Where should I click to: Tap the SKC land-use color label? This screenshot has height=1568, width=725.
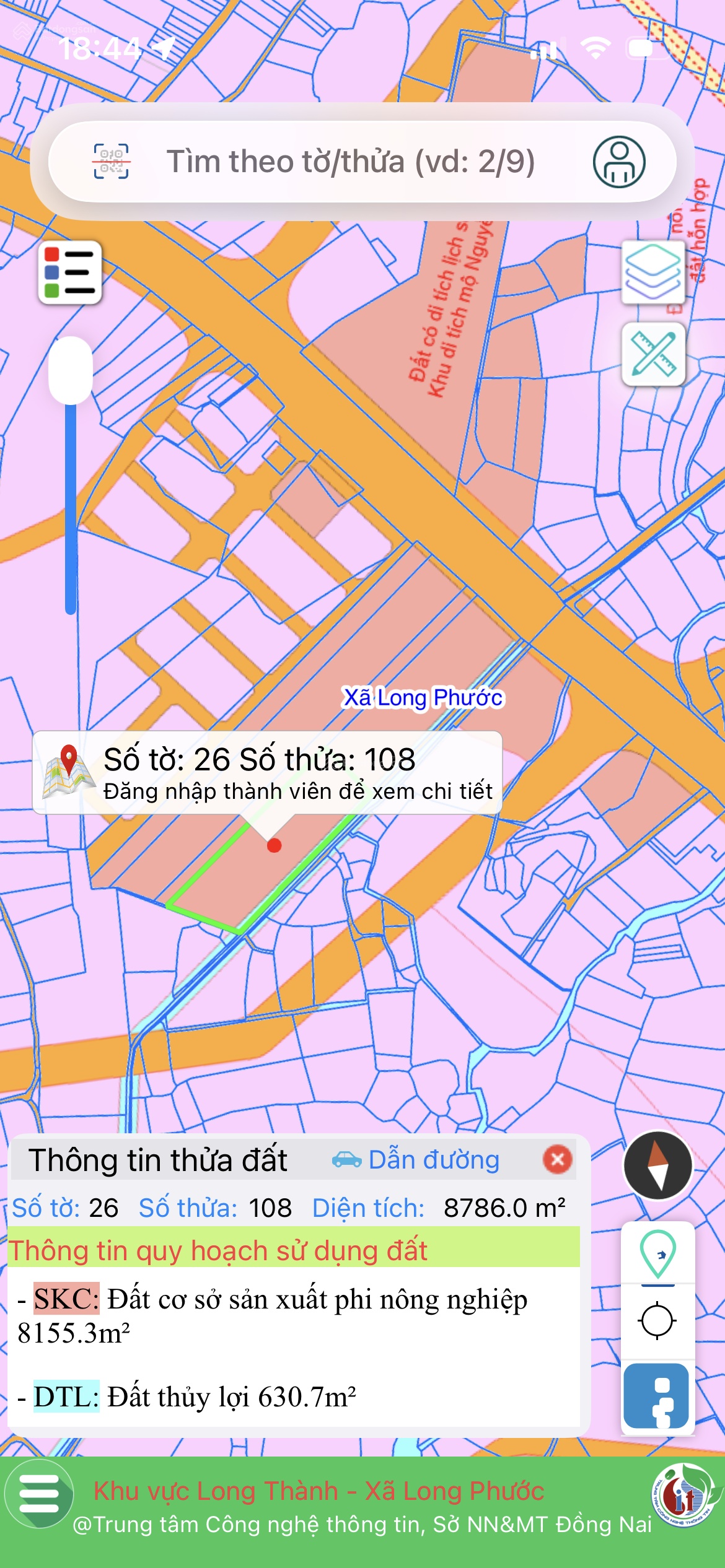pyautogui.click(x=66, y=1299)
